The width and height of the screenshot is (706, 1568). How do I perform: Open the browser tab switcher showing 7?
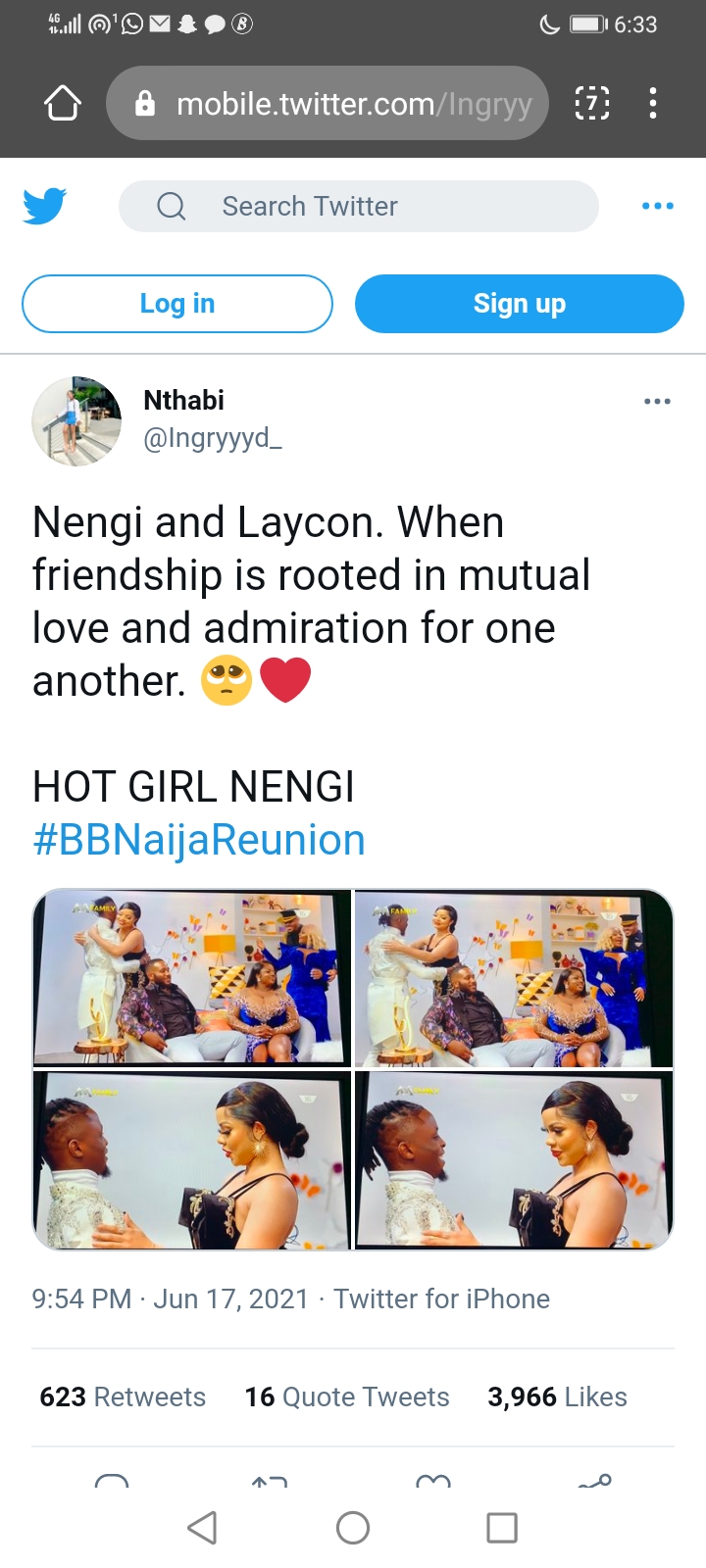(x=591, y=103)
